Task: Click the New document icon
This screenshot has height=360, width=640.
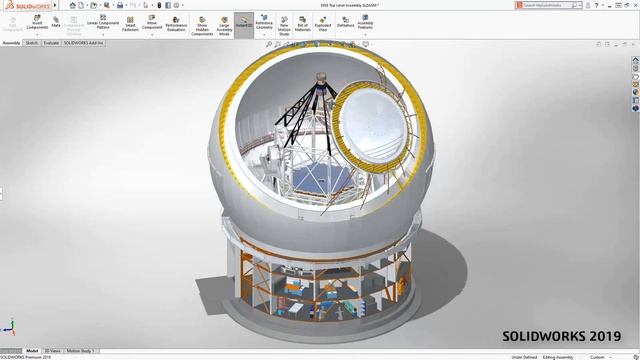Action: (81, 5)
